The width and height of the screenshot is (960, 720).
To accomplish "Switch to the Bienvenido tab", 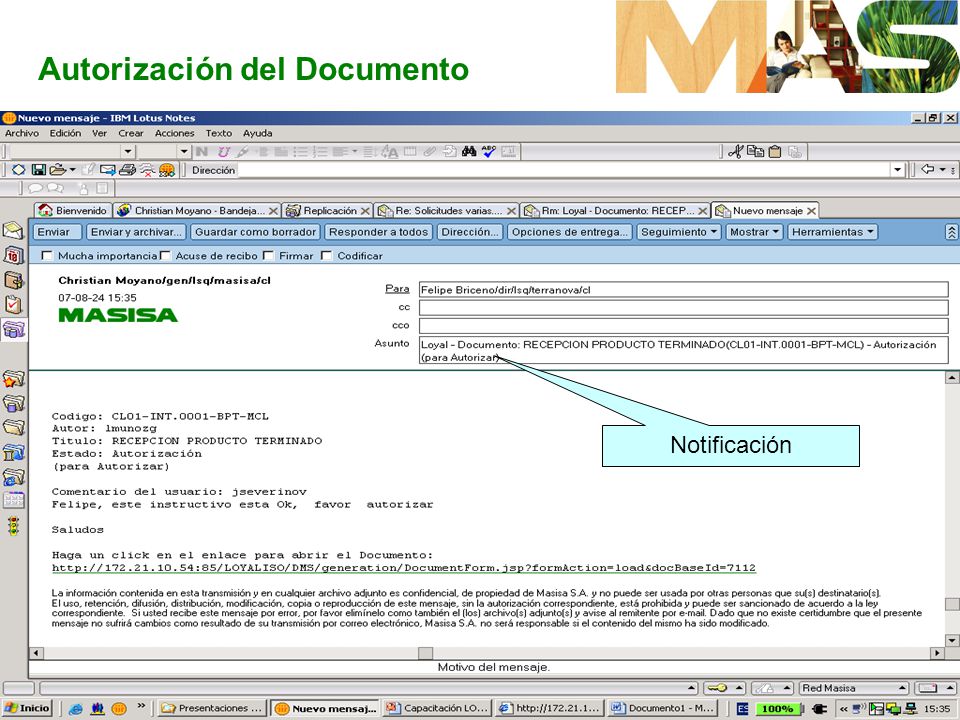I will point(73,211).
